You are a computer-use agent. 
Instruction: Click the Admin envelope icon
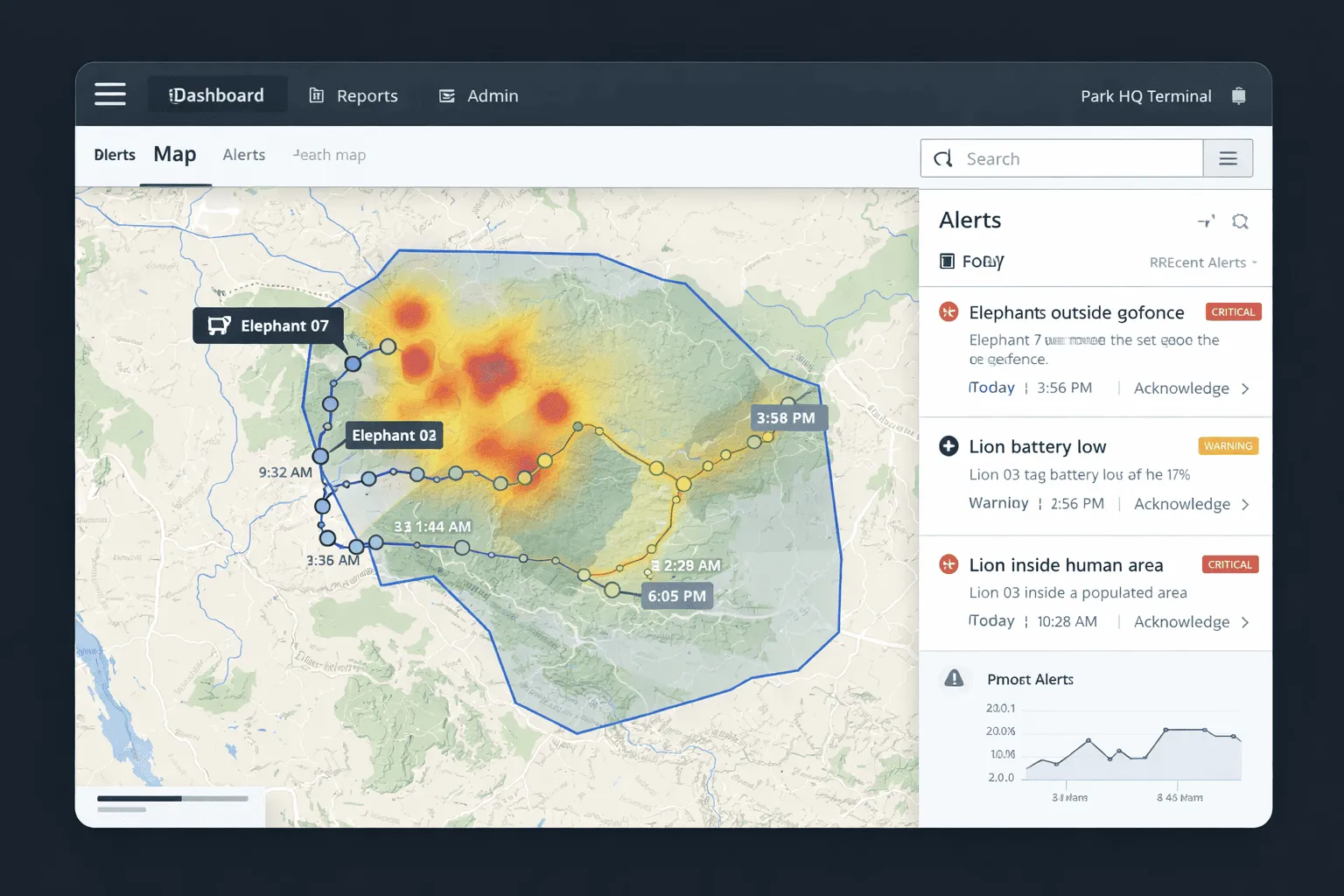pos(447,95)
